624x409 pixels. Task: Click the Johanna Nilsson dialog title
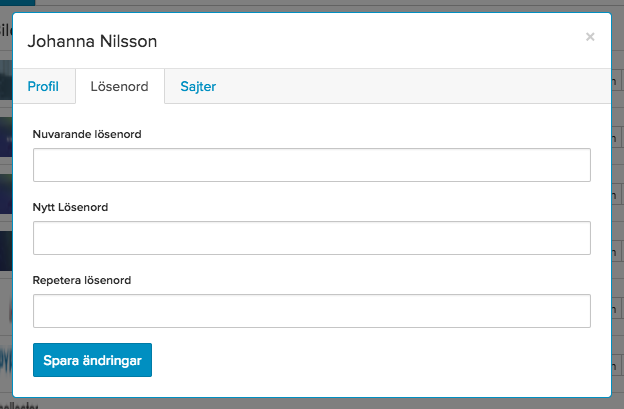pyautogui.click(x=92, y=41)
